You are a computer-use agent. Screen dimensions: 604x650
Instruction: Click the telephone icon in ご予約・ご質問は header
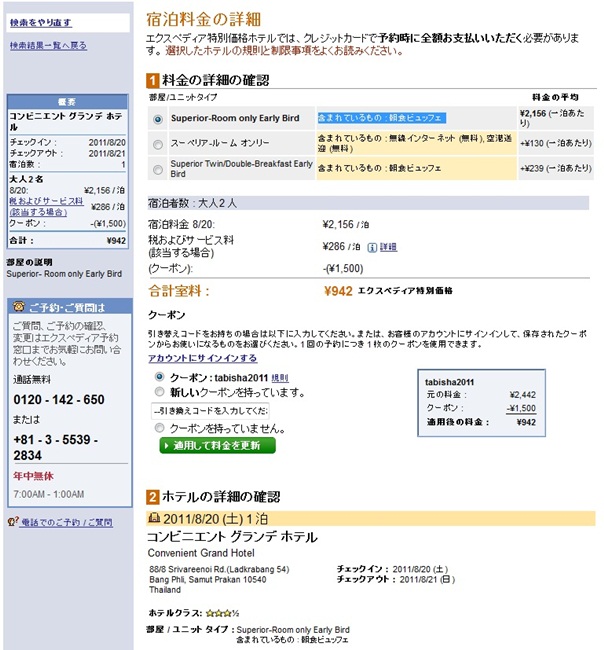pyautogui.click(x=19, y=306)
